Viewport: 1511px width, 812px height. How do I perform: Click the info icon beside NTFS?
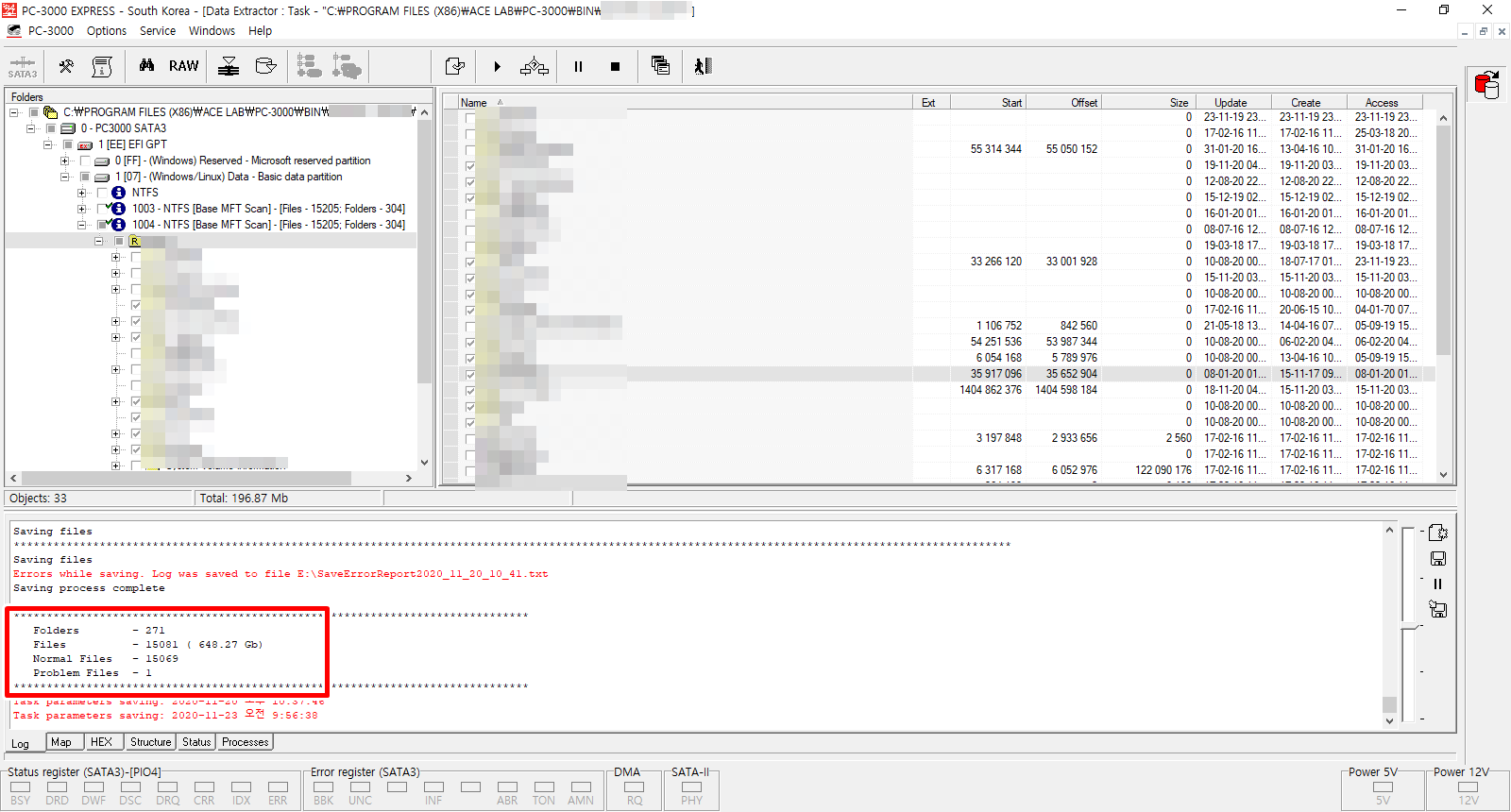point(118,193)
